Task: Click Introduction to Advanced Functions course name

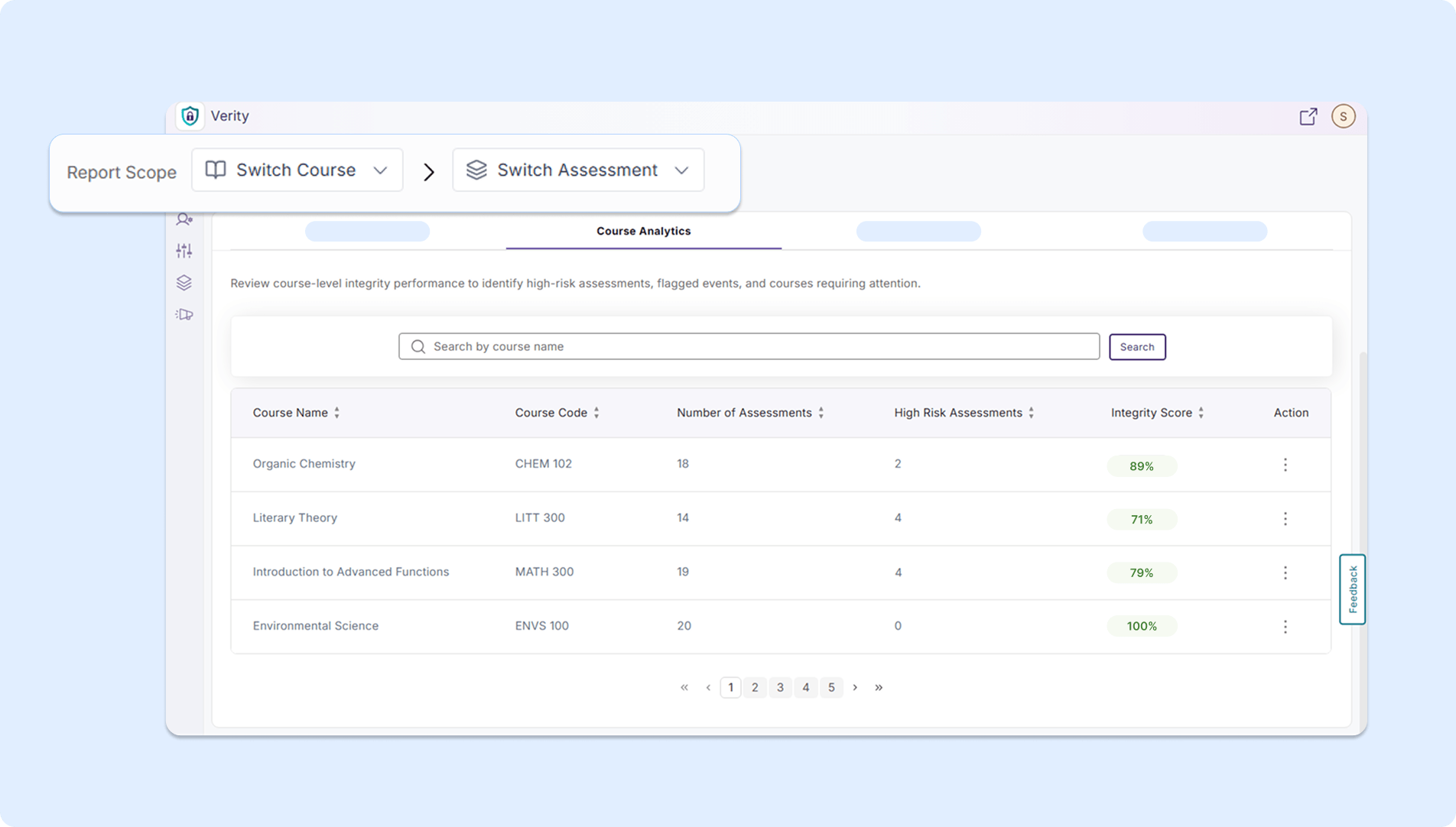Action: click(350, 572)
